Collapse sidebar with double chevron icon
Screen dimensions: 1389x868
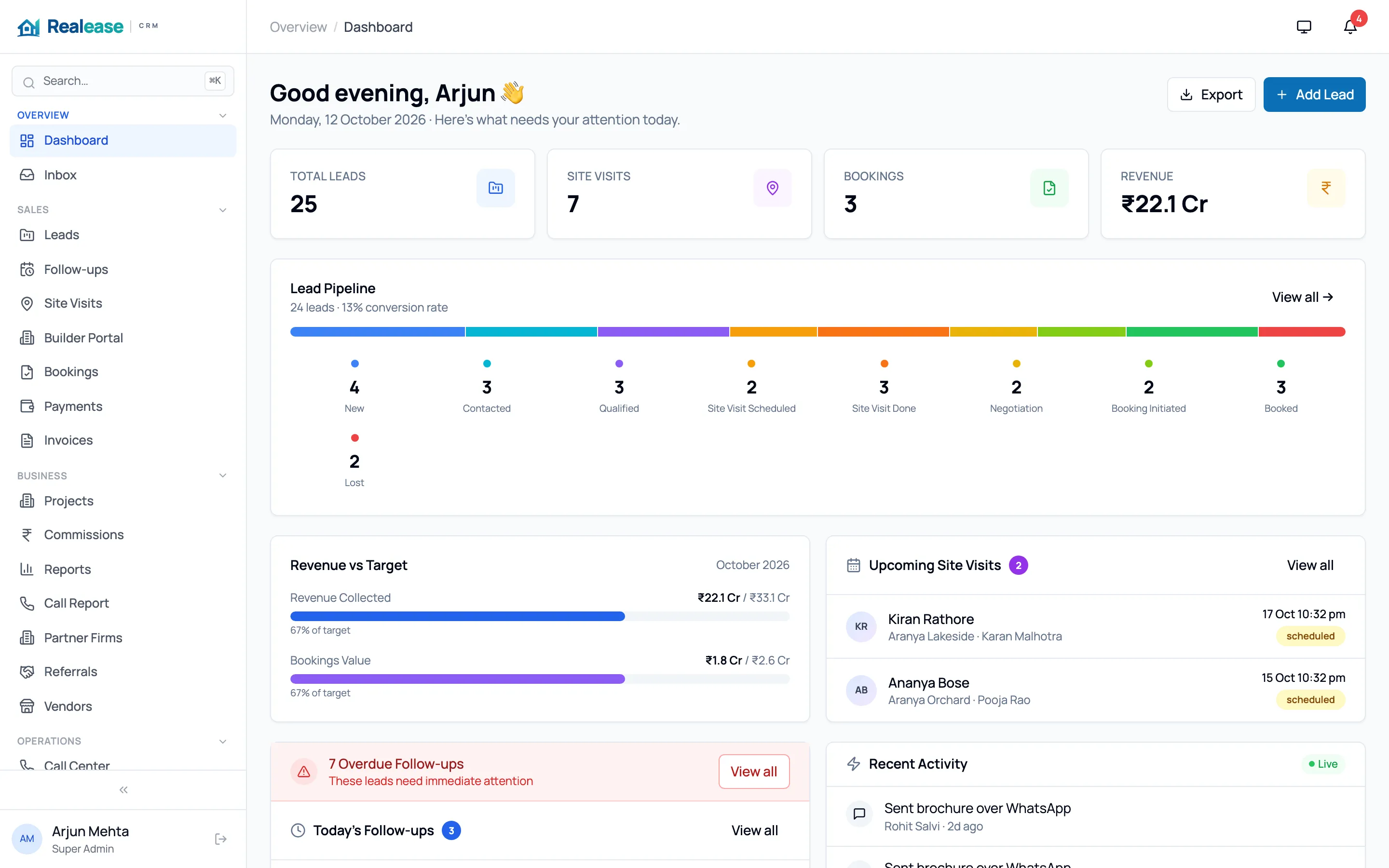(123, 790)
